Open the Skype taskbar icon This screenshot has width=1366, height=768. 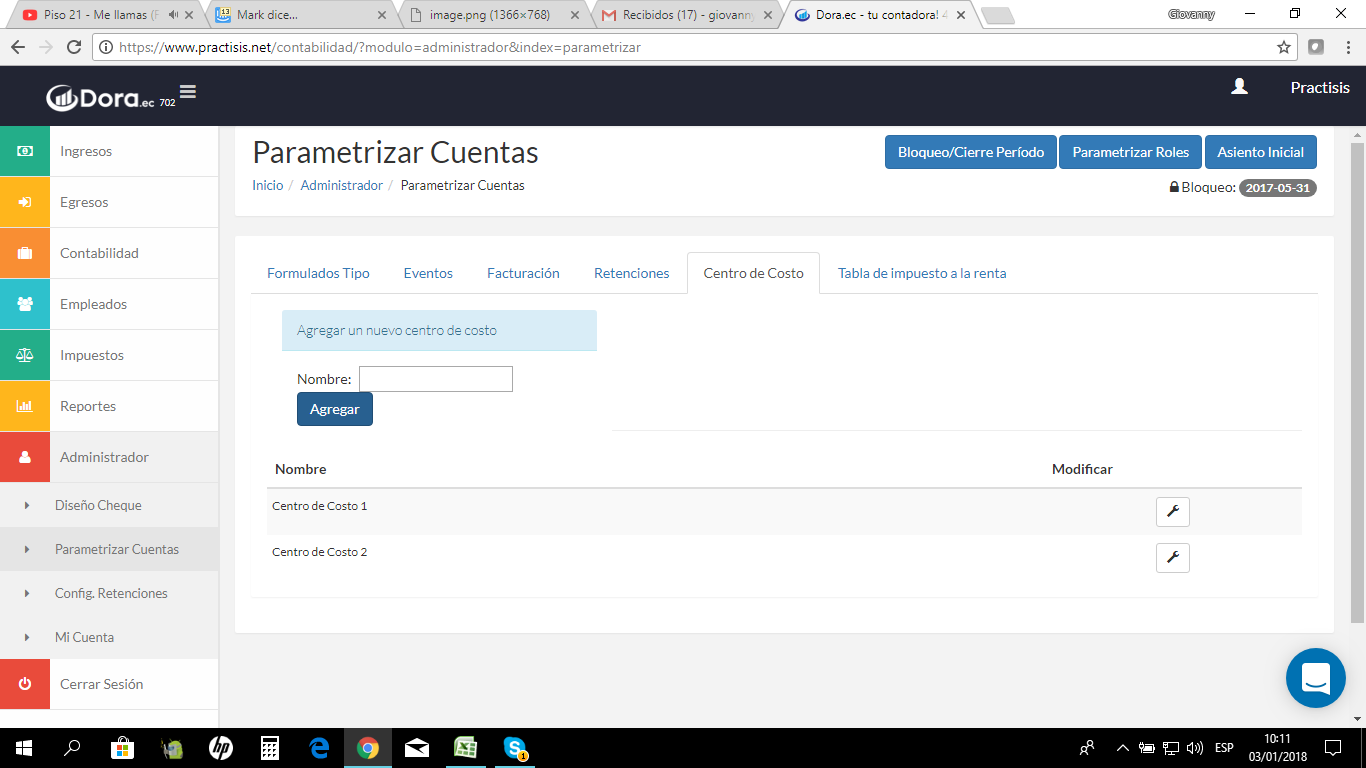click(515, 748)
